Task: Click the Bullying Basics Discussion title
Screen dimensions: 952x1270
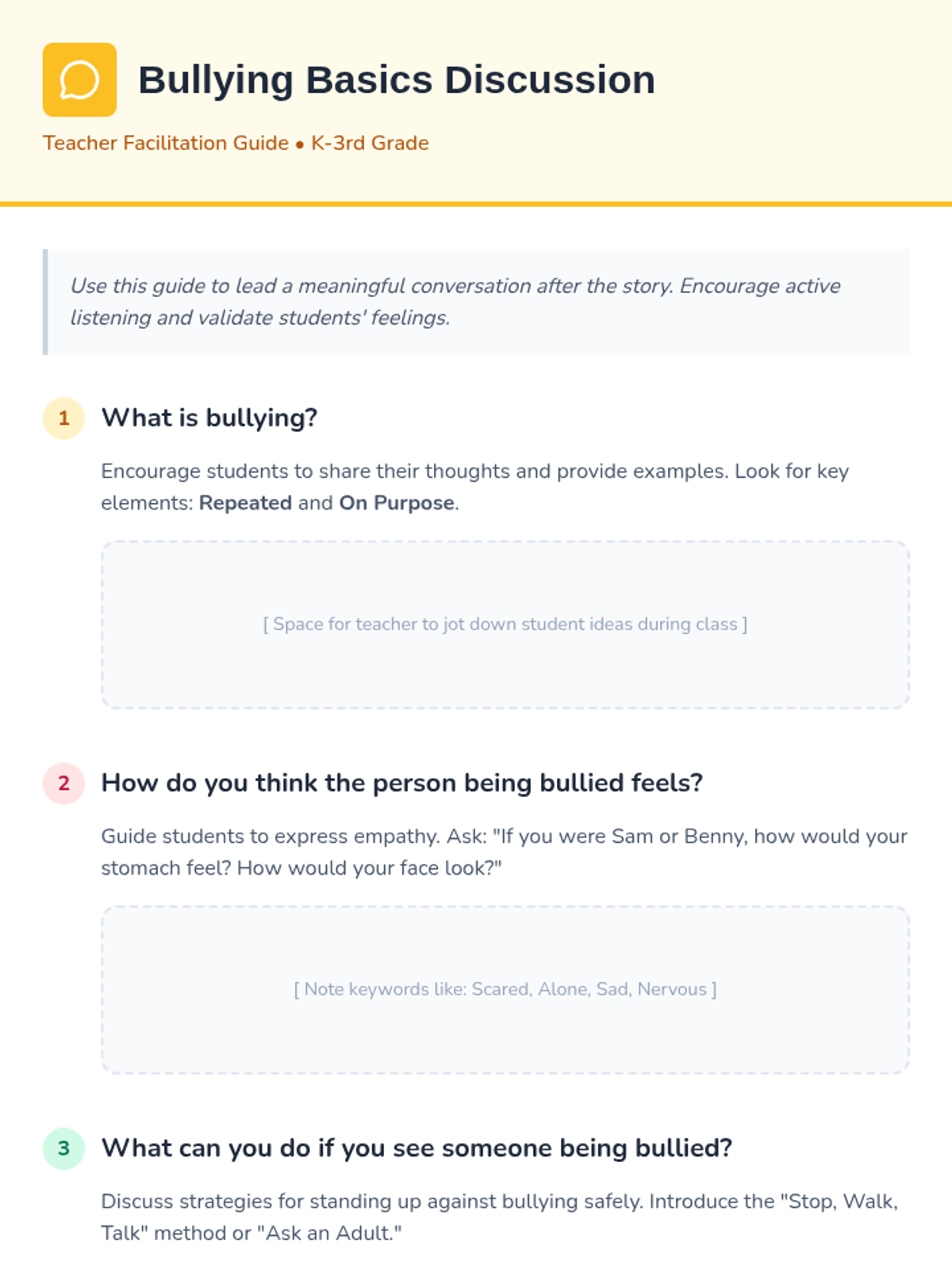Action: click(397, 80)
